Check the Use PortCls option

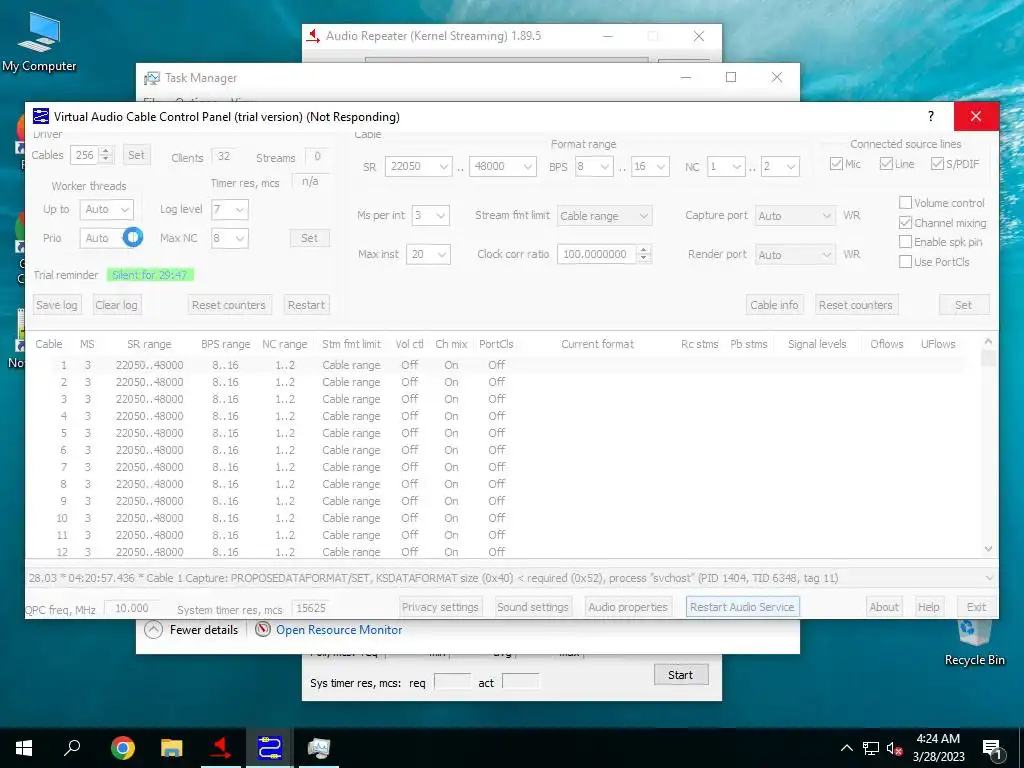905,262
